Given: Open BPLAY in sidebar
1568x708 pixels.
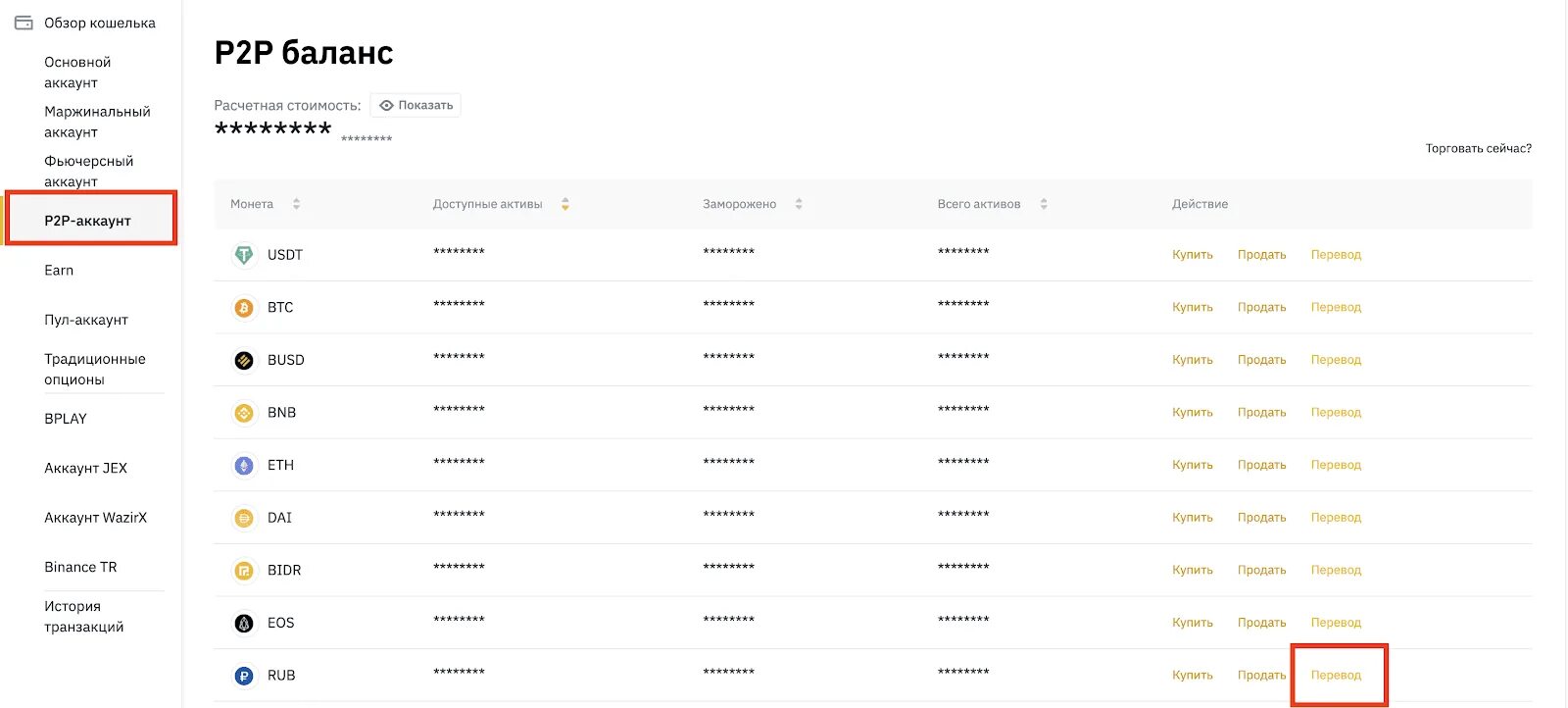Looking at the screenshot, I should [66, 419].
